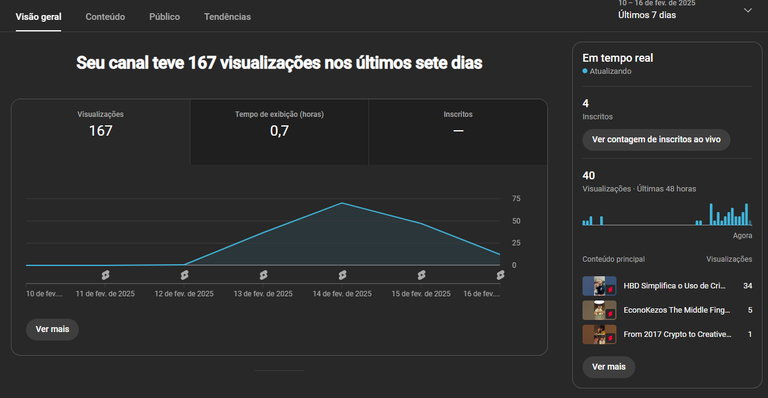Switch to the Conteúdo tab
Viewport: 768px width, 398px height.
pyautogui.click(x=105, y=17)
